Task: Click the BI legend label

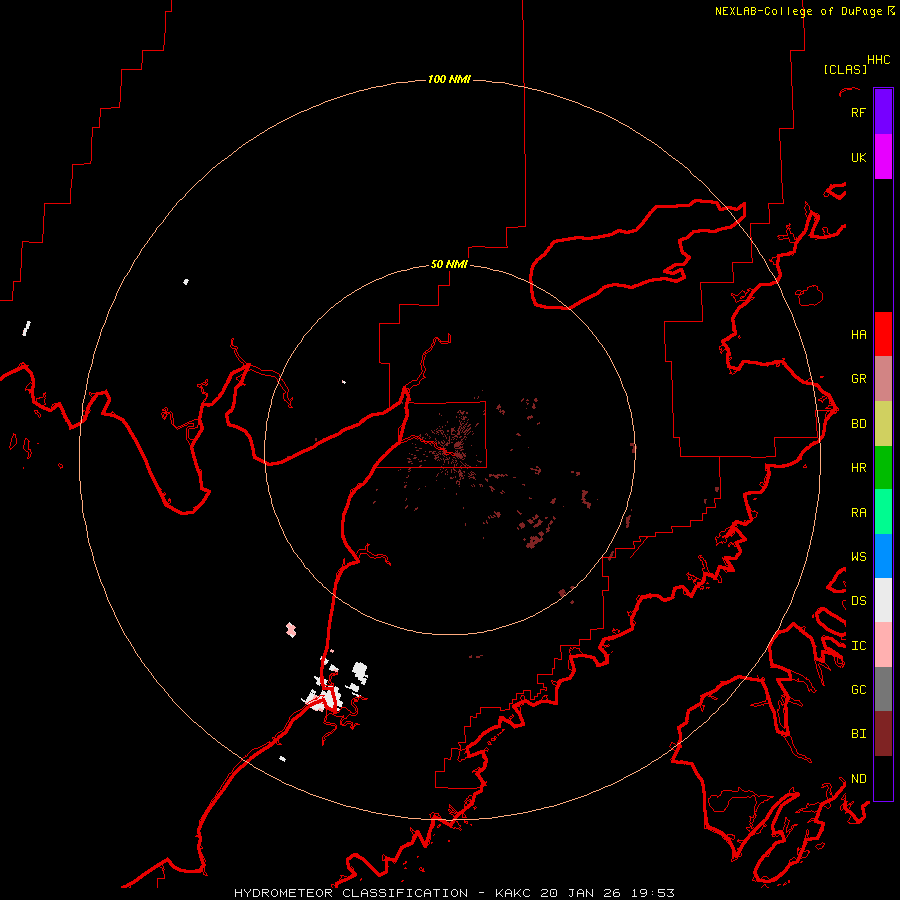Action: click(x=858, y=733)
